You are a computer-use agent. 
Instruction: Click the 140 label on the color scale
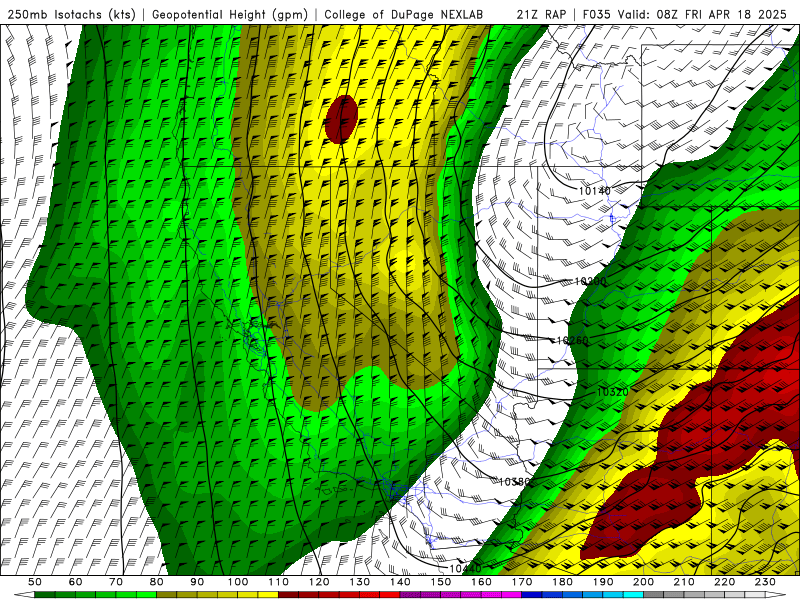[x=401, y=582]
